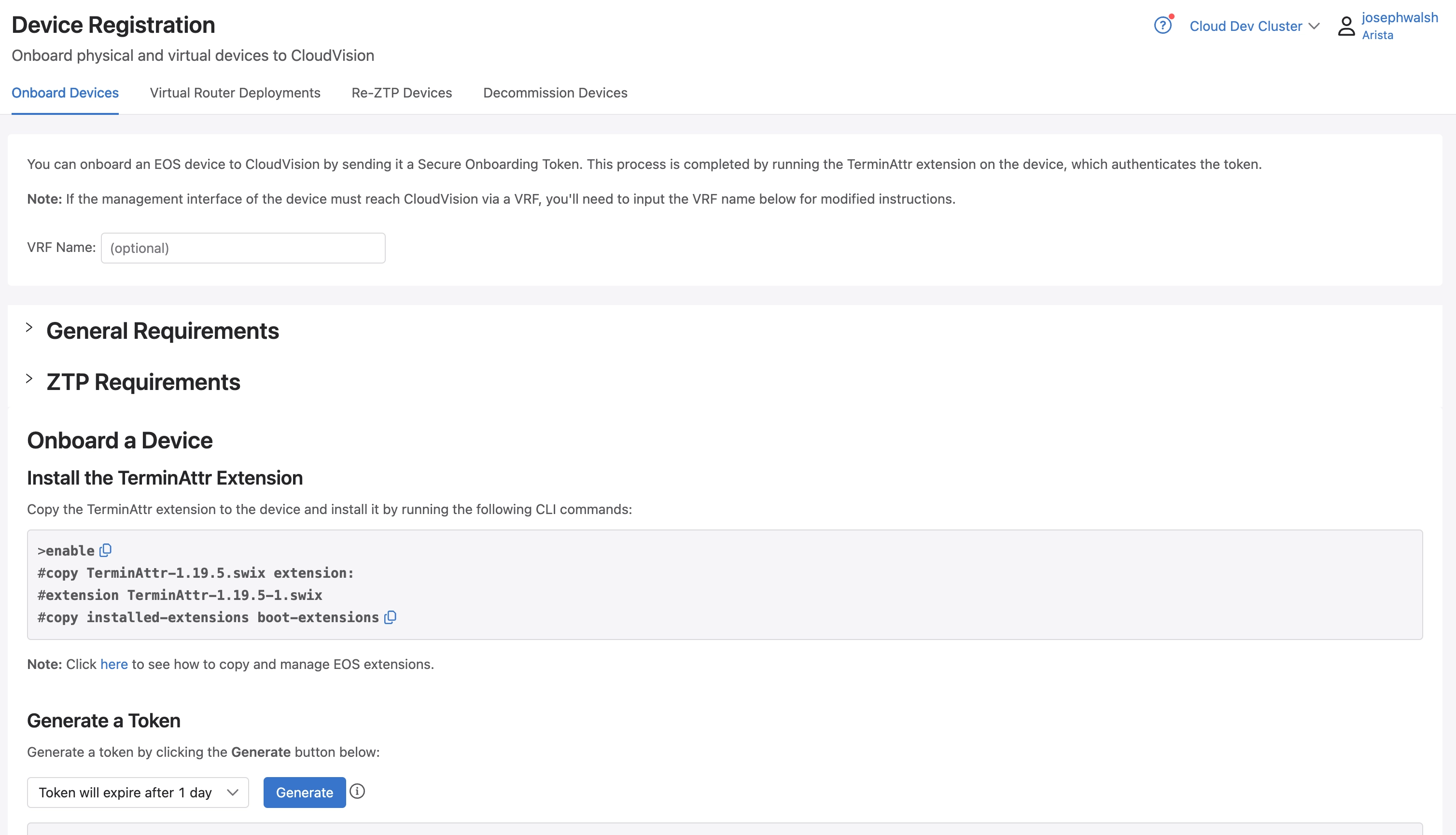Follow the 'here' link about EOS extensions
Viewport: 1456px width, 835px height.
click(x=114, y=664)
